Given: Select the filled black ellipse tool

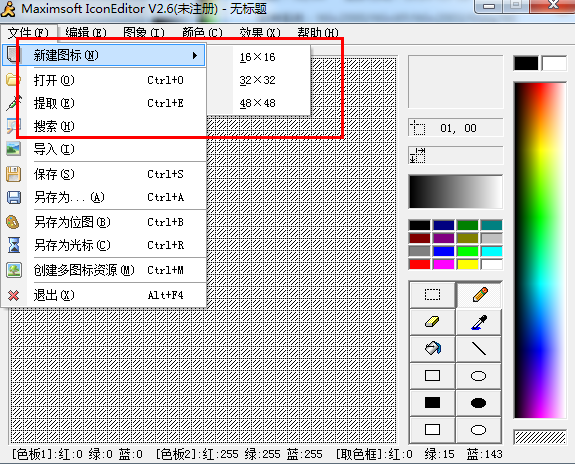Looking at the screenshot, I should 479,403.
